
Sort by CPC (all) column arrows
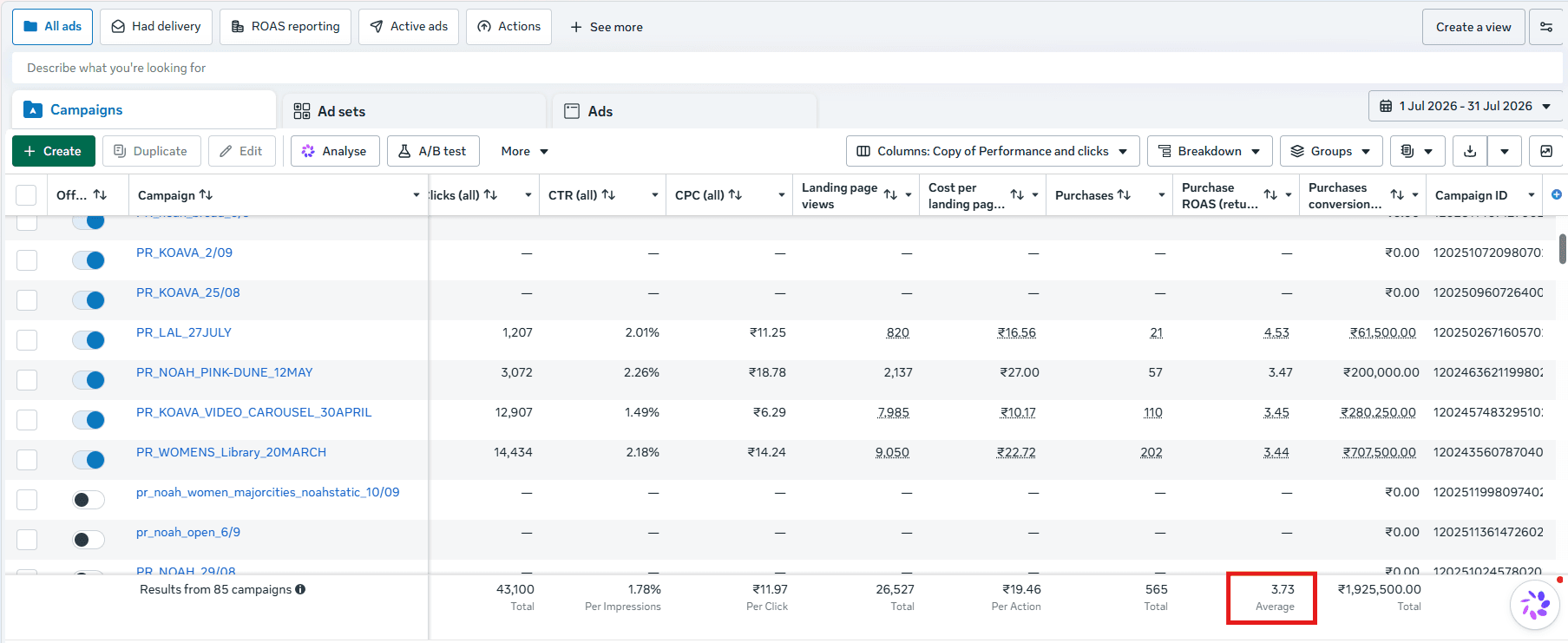click(735, 195)
